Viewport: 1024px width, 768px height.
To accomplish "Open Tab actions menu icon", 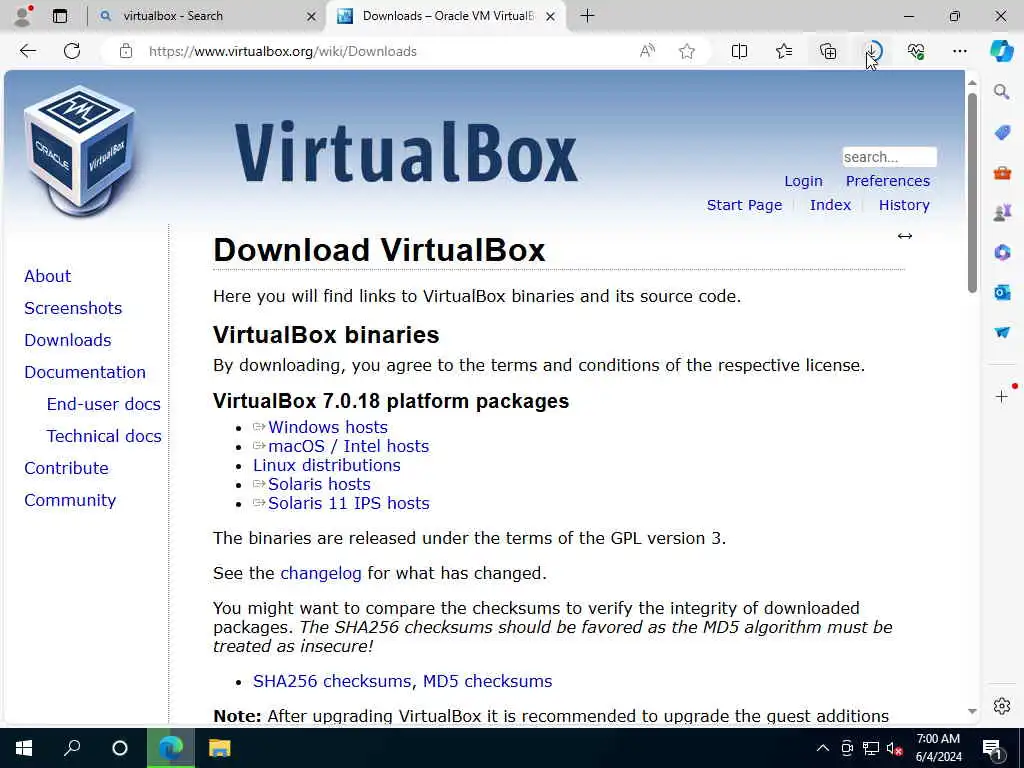I will [x=59, y=16].
